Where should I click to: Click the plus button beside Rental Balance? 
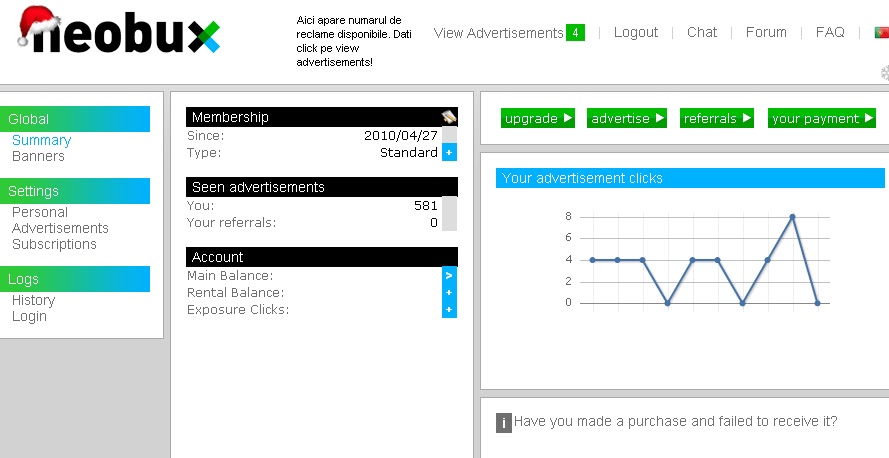coord(449,292)
